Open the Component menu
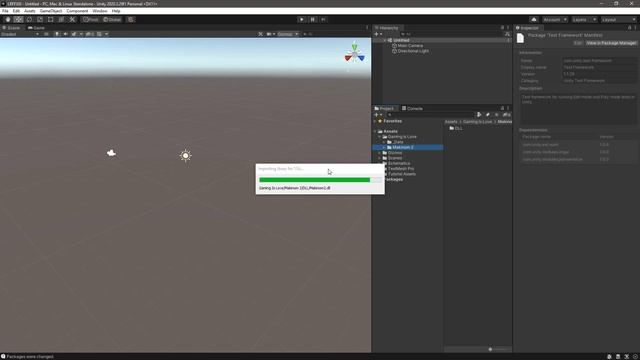Viewport: 640px width, 360px height. click(77, 11)
